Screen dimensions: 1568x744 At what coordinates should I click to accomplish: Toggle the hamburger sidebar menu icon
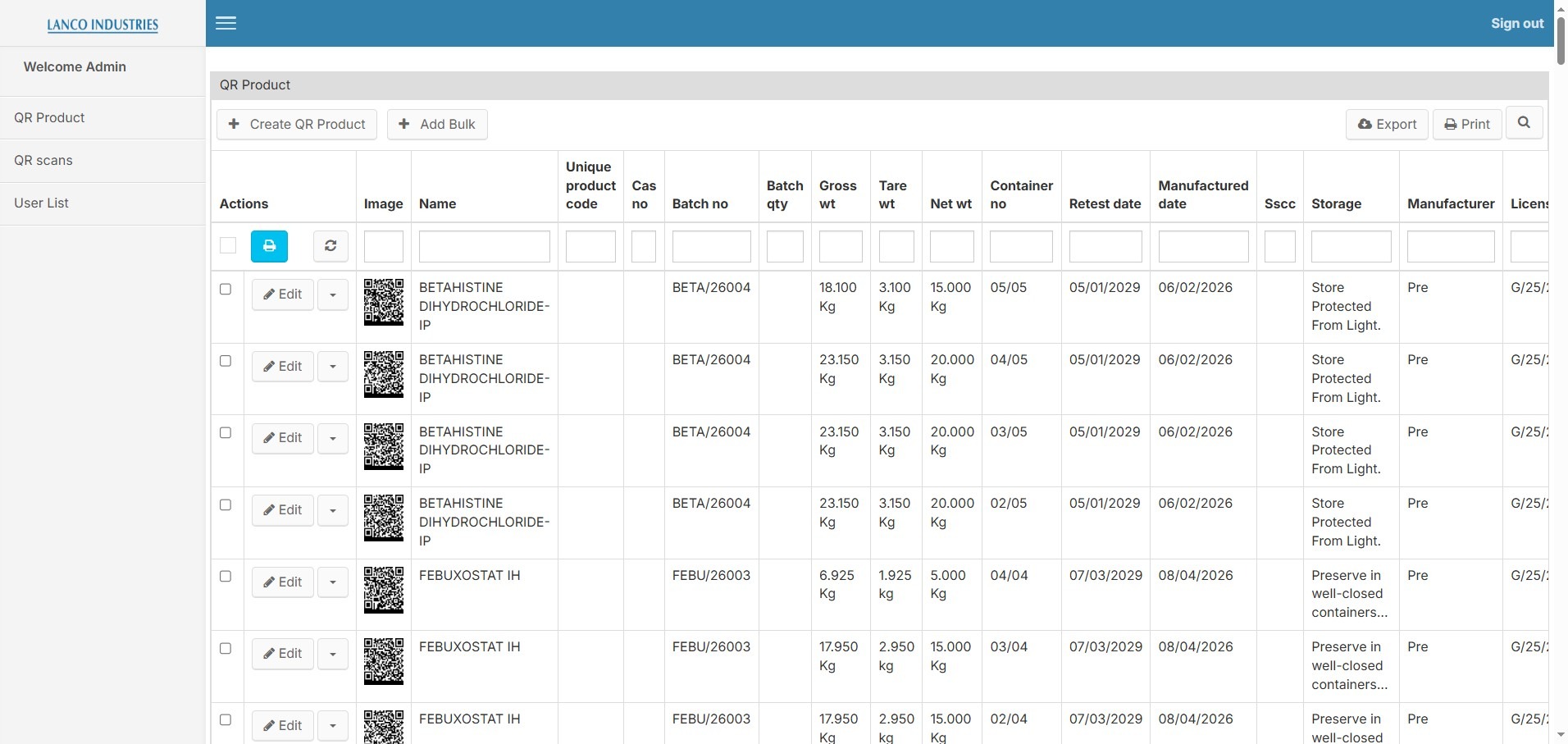(x=226, y=23)
